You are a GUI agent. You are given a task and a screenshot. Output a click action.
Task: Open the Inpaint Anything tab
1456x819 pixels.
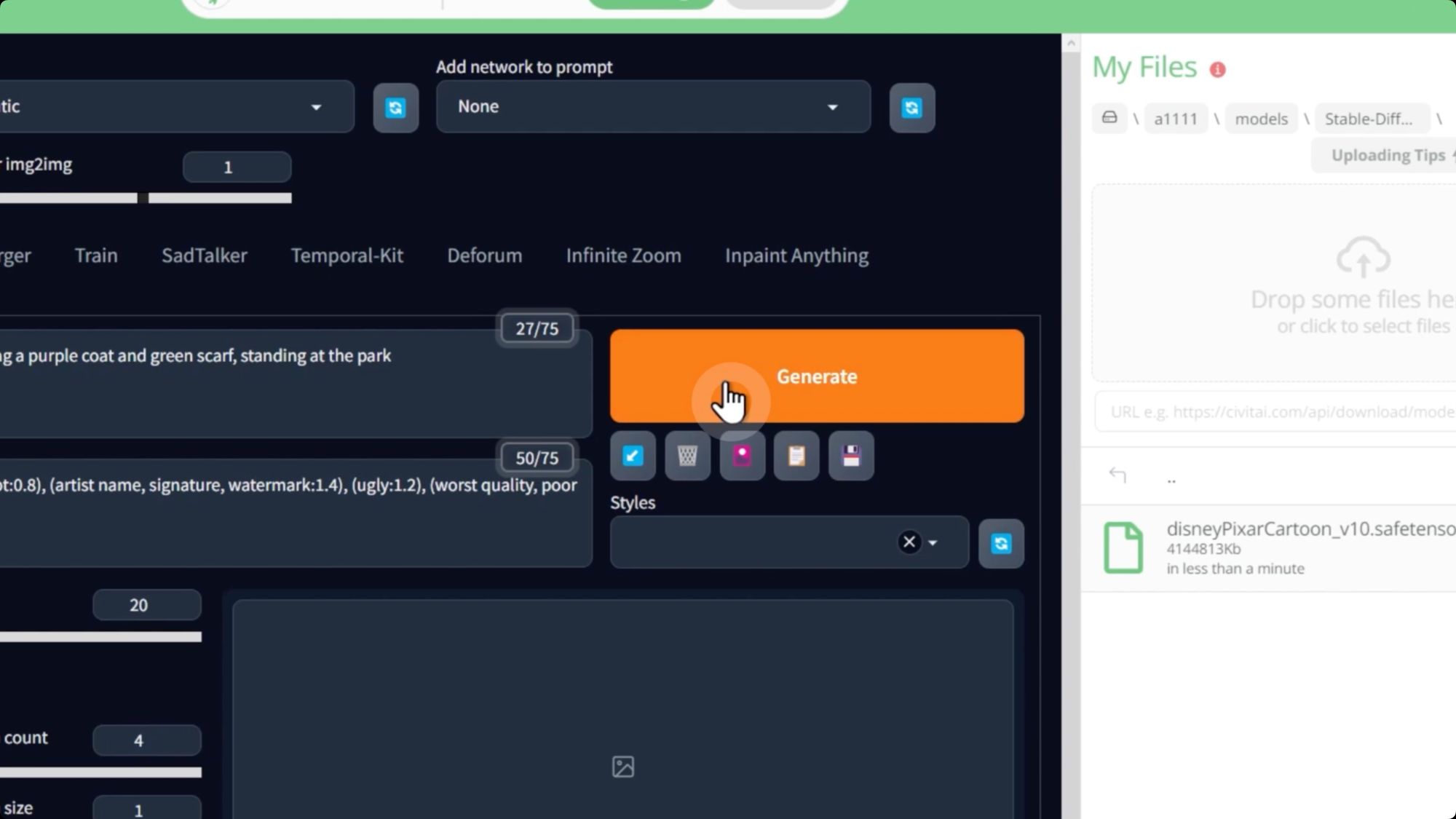pos(796,256)
